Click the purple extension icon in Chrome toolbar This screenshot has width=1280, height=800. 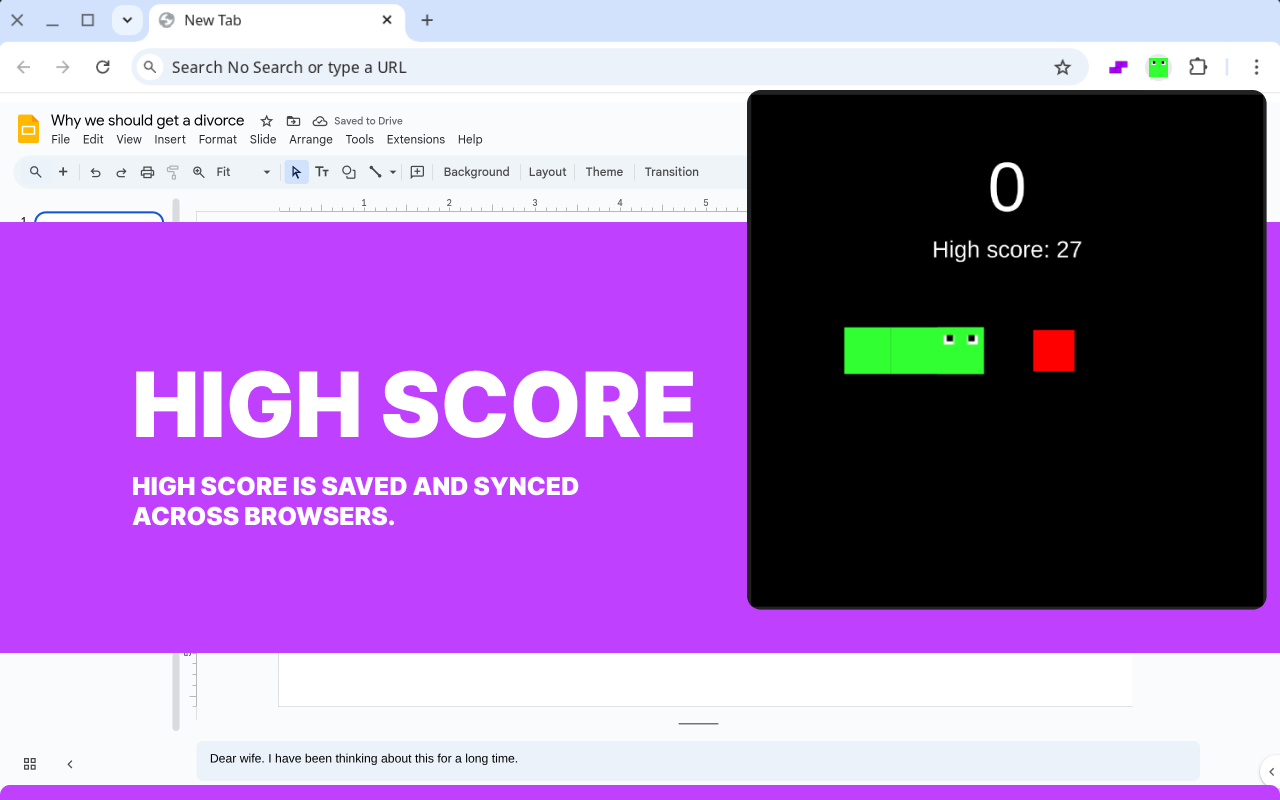coord(1119,67)
